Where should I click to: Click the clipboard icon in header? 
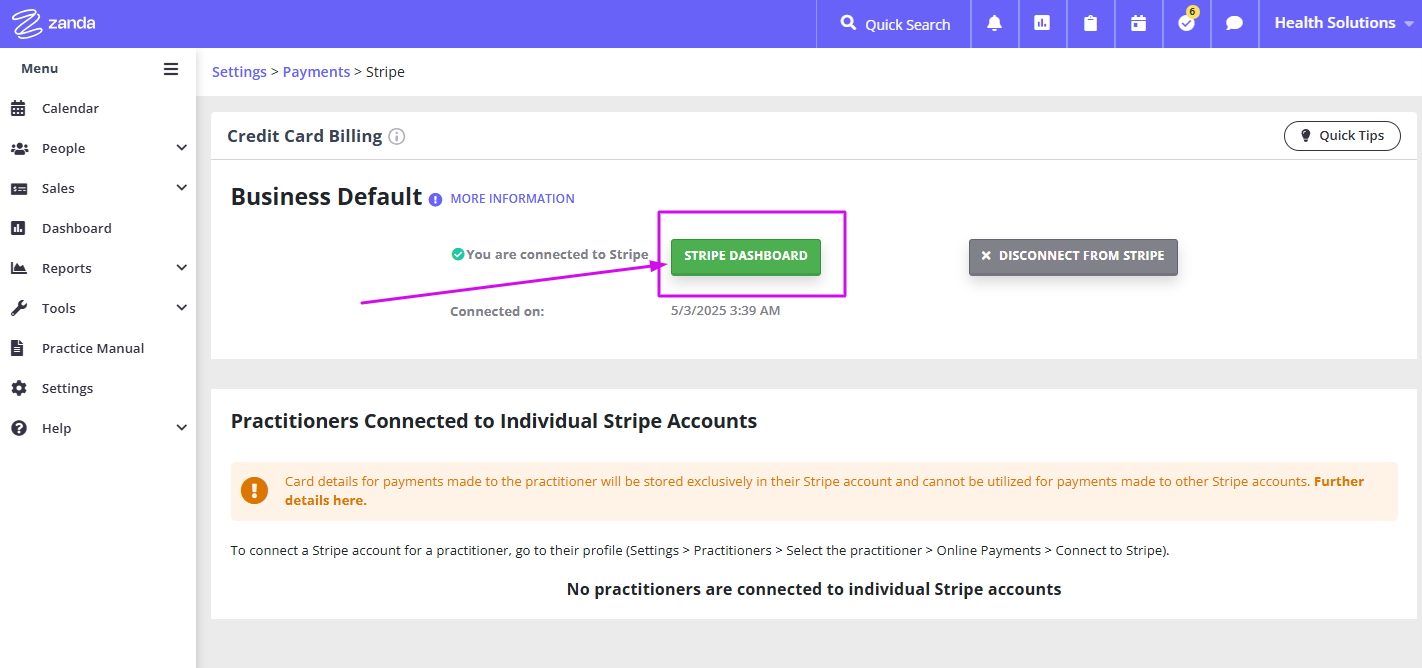point(1090,24)
